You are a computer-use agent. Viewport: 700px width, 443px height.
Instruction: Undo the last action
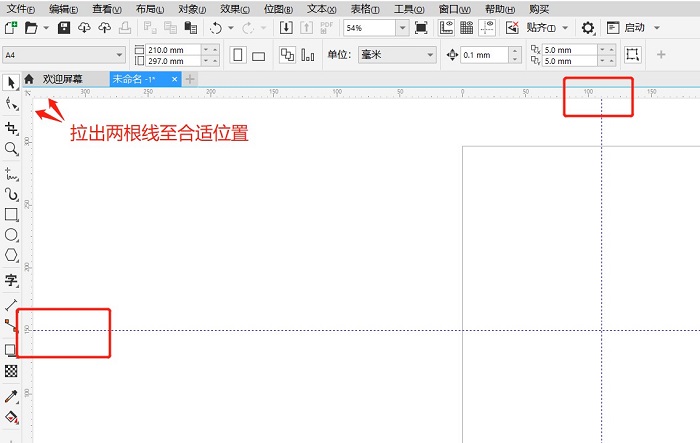[x=216, y=28]
